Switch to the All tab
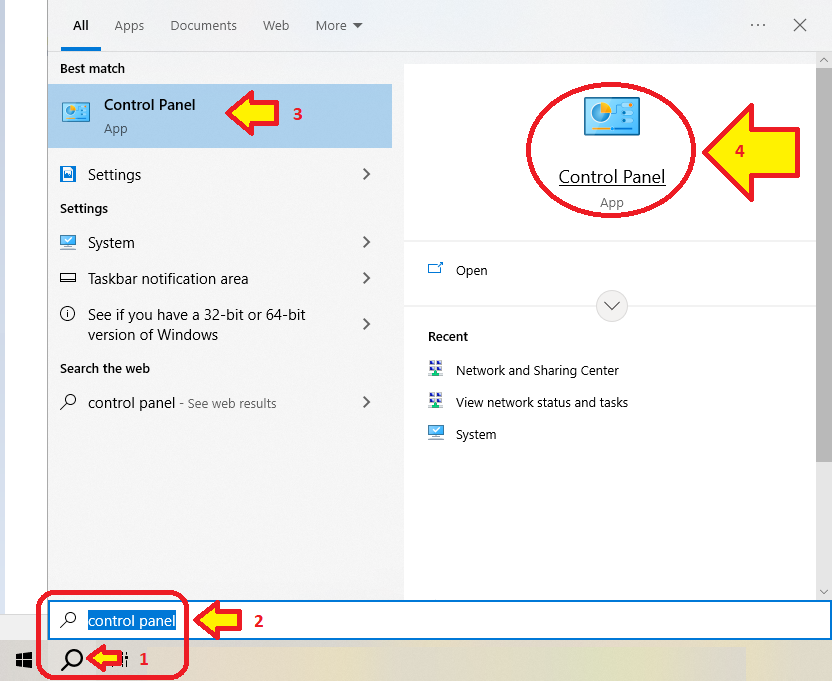This screenshot has width=832, height=681. point(81,25)
